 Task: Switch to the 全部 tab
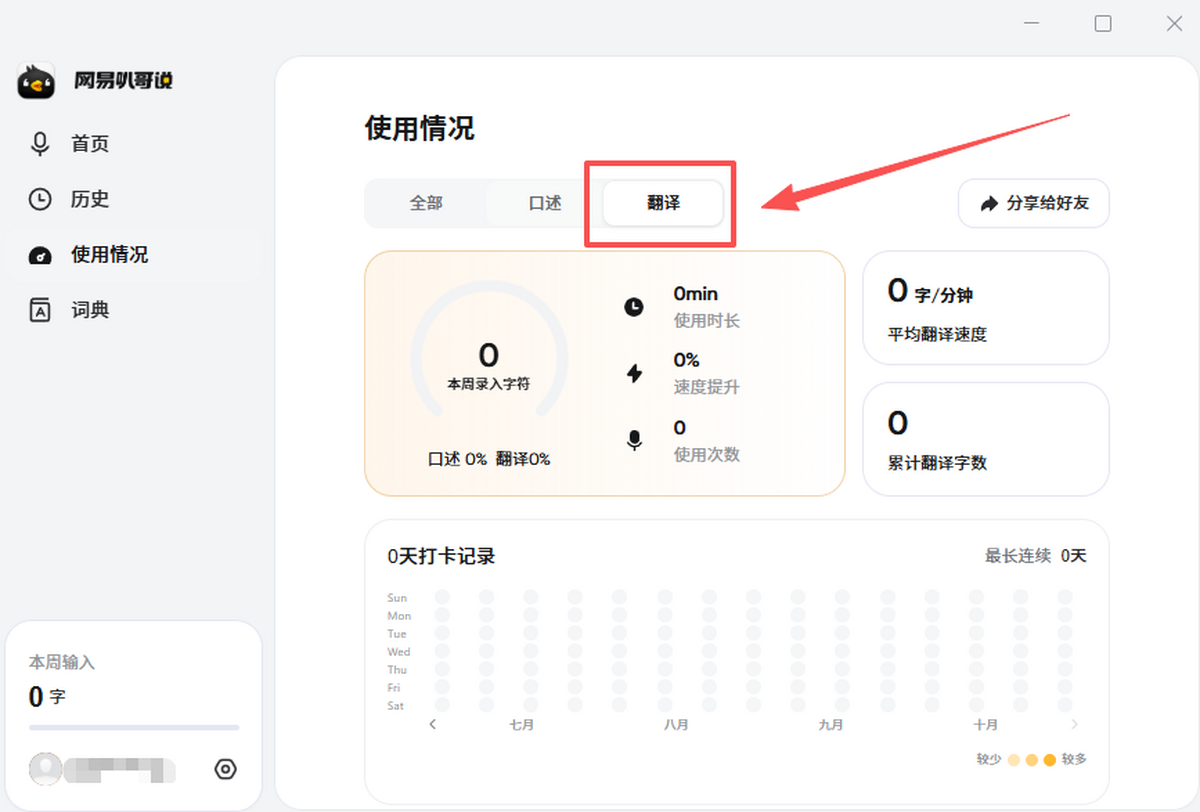click(x=426, y=203)
